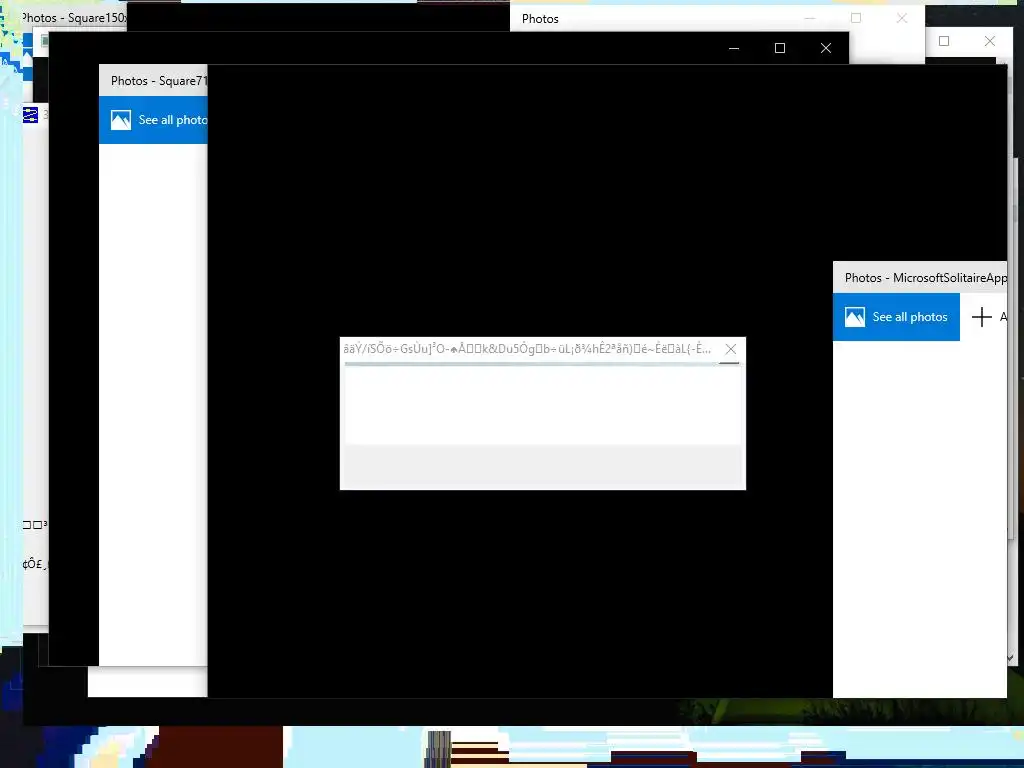Minimize the large black window
Image resolution: width=1024 pixels, height=768 pixels.
[734, 48]
